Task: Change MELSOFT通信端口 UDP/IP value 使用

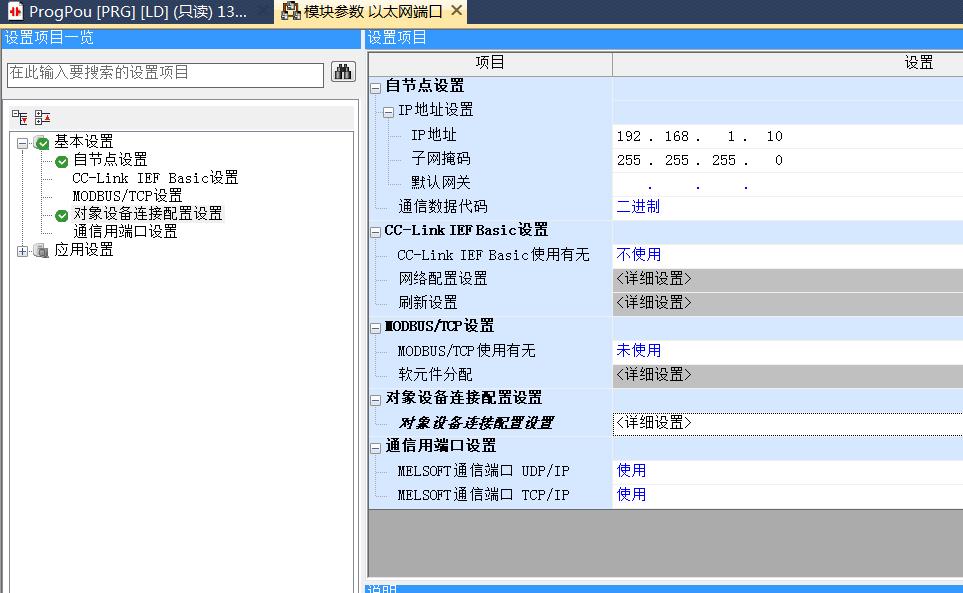Action: pos(786,471)
